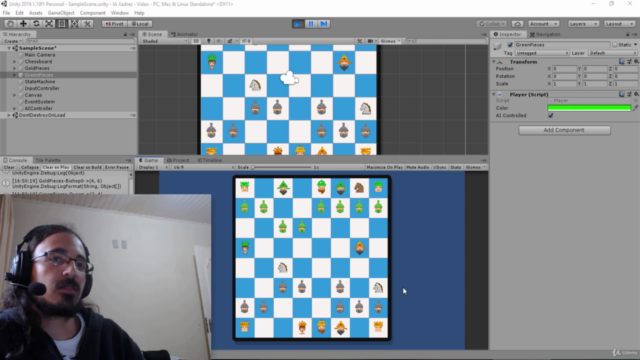
Task: Toggle the AI Controlled checkbox
Action: pyautogui.click(x=551, y=116)
